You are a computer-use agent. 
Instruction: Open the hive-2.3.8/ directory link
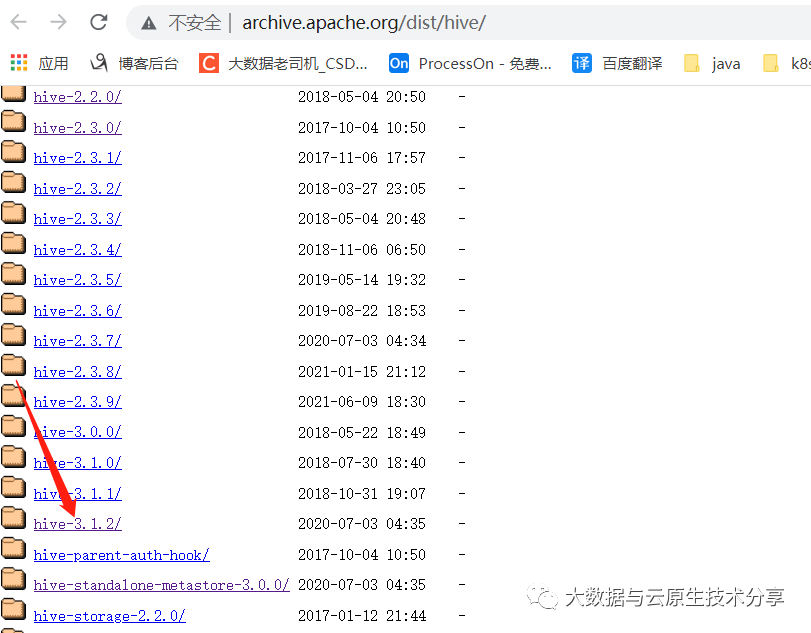pyautogui.click(x=78, y=372)
